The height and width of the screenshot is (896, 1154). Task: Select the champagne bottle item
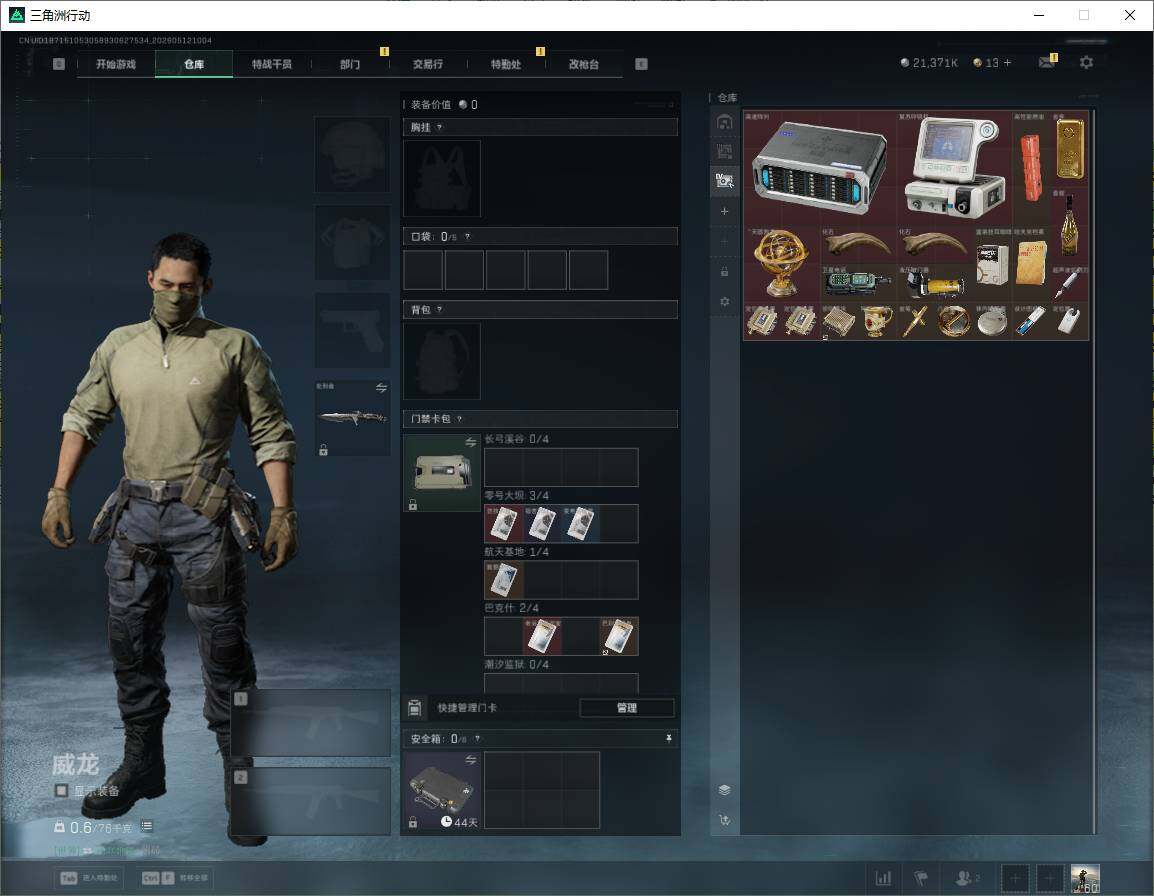pyautogui.click(x=1069, y=225)
